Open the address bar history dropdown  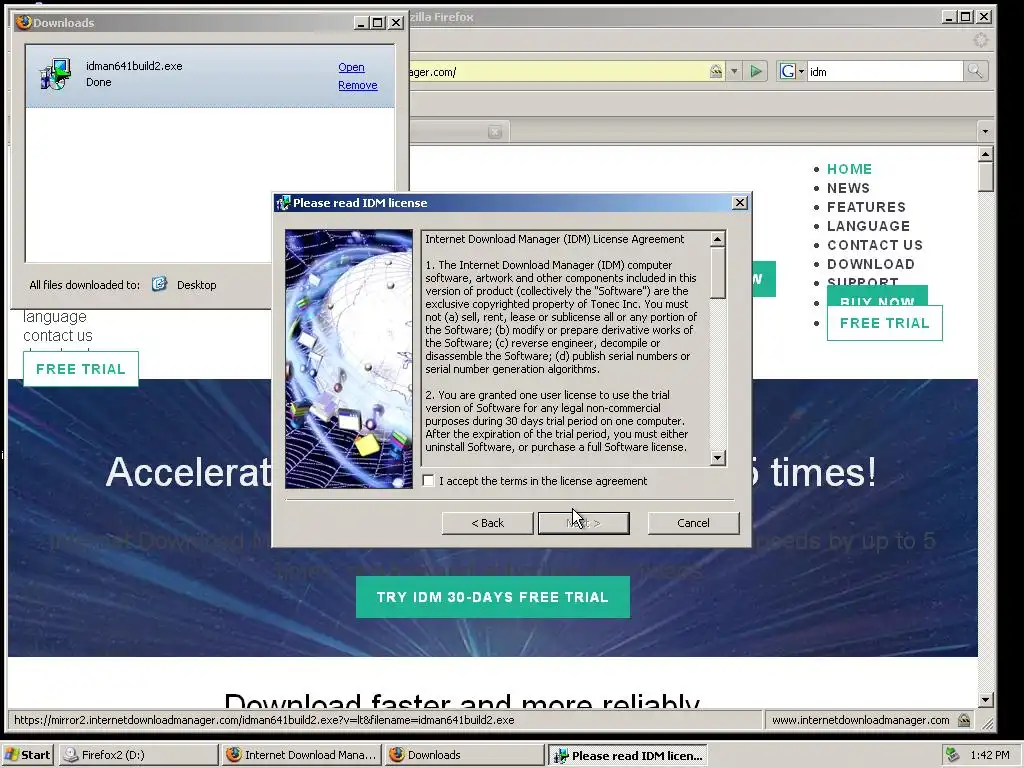click(734, 71)
